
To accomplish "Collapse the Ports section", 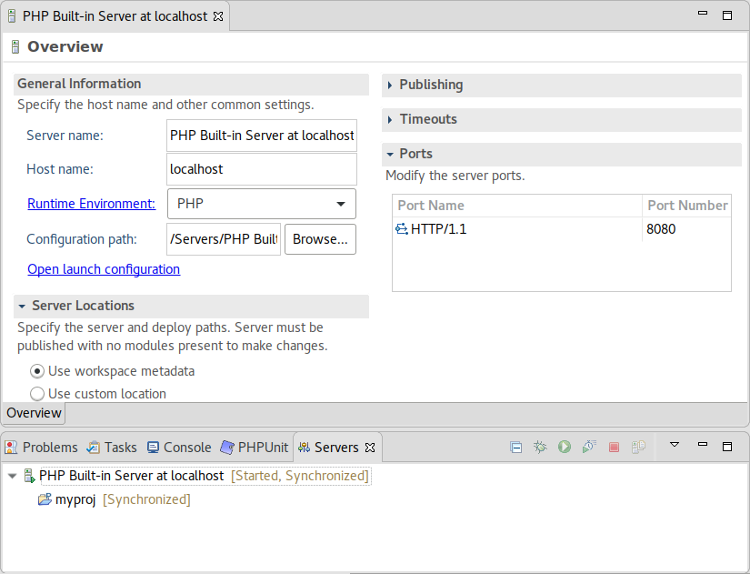I will click(390, 154).
